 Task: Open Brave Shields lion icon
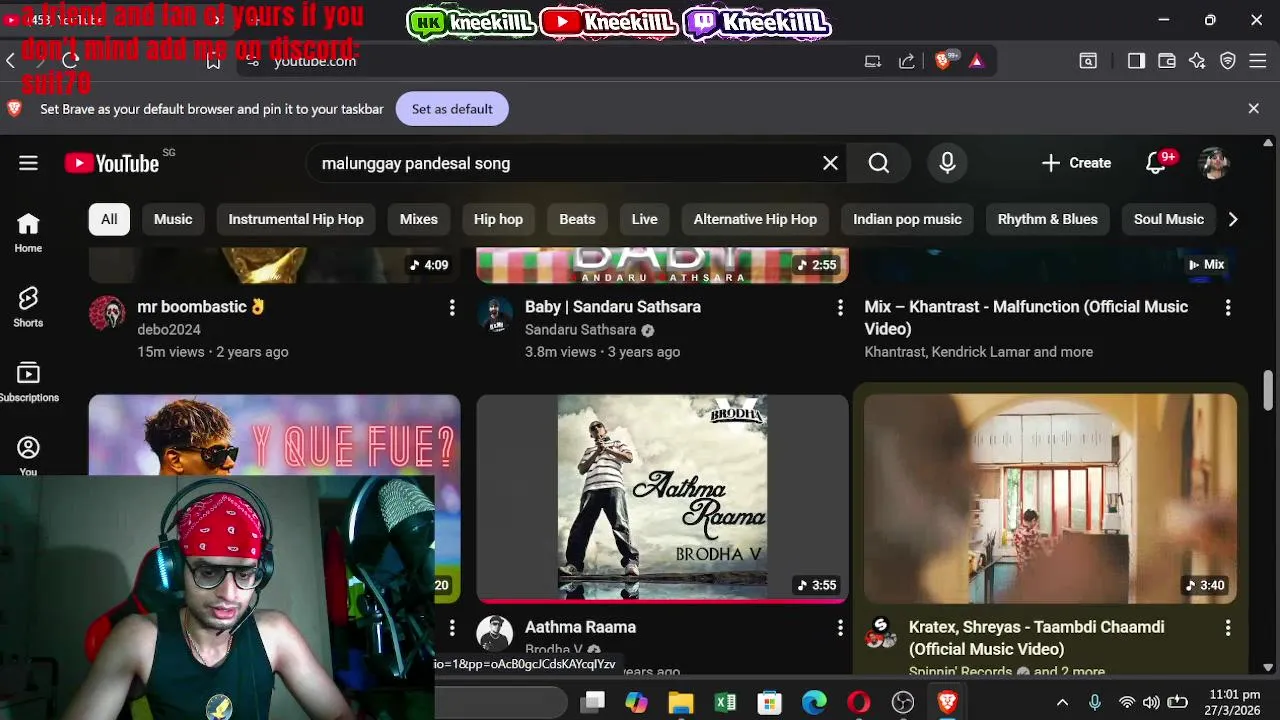942,61
